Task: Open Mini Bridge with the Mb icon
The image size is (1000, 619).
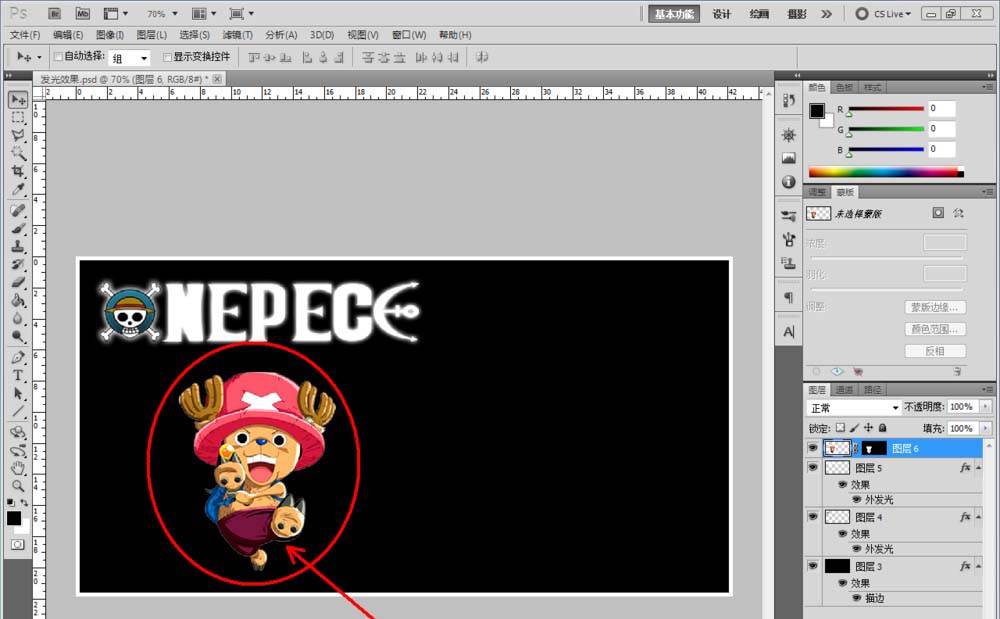Action: coord(82,13)
